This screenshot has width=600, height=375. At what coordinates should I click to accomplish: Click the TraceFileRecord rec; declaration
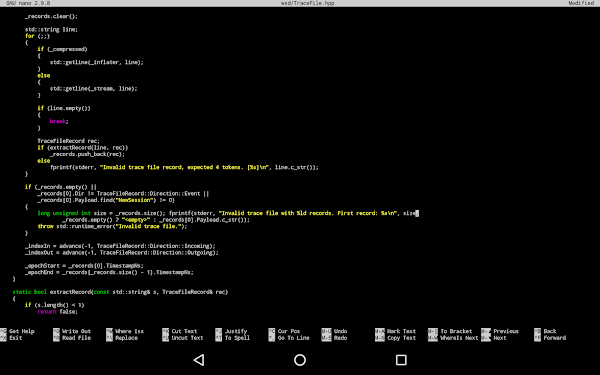68,141
